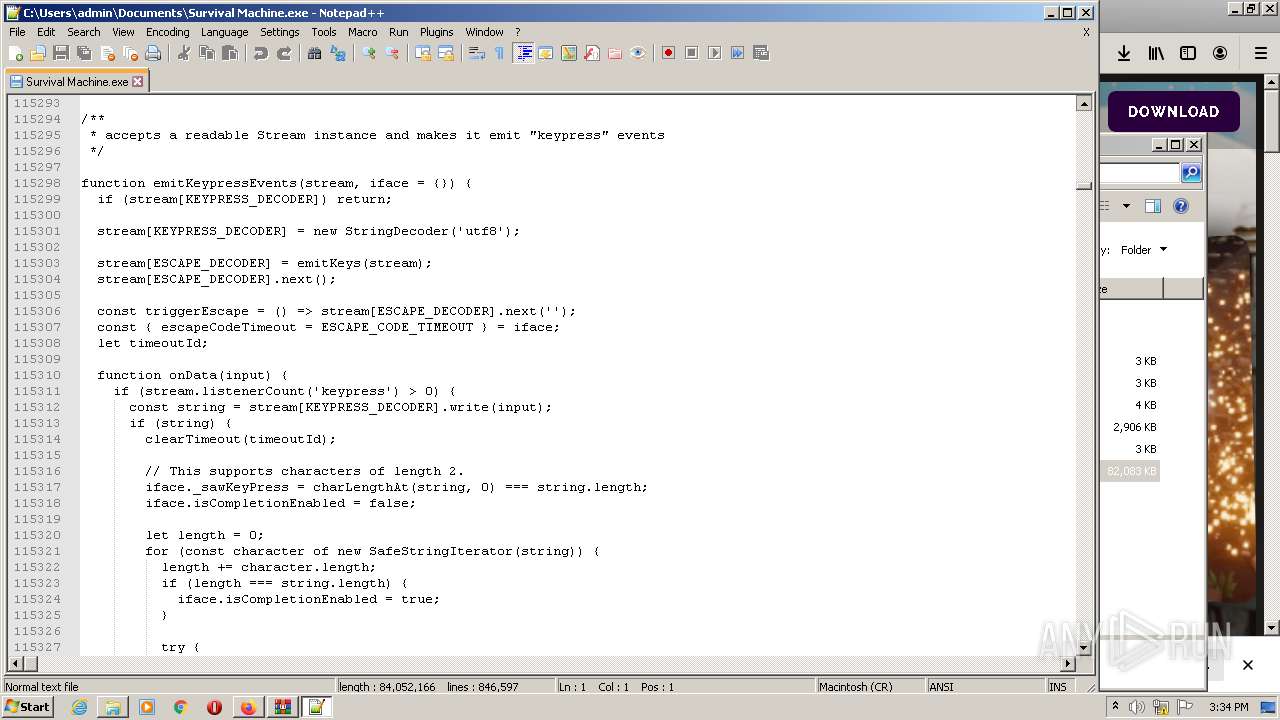Open the Language menu
Screen dimensions: 1280x720
pyautogui.click(x=224, y=32)
